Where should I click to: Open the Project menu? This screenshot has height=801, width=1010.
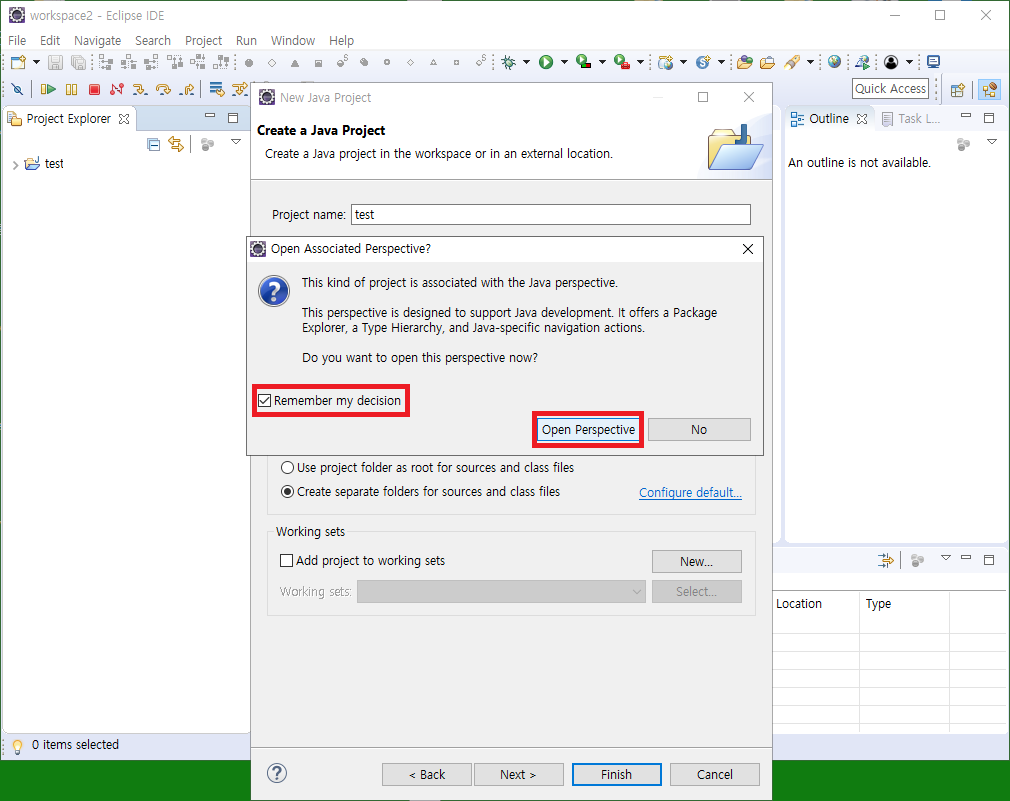(204, 41)
